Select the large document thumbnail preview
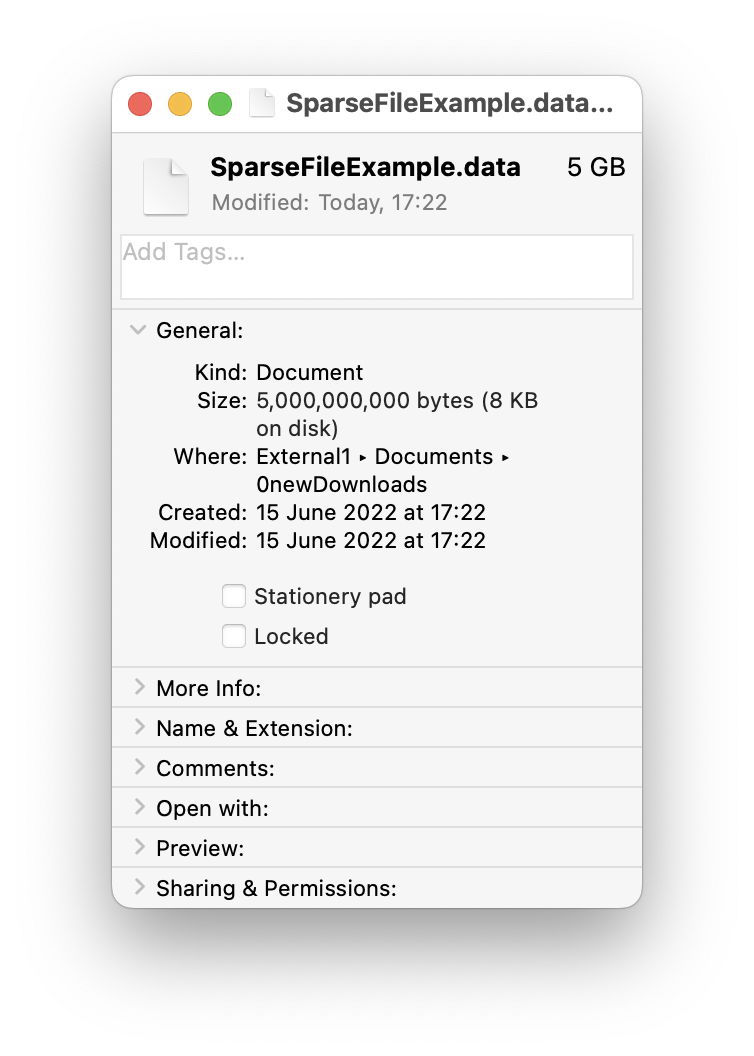The height and width of the screenshot is (1056, 754). (165, 186)
